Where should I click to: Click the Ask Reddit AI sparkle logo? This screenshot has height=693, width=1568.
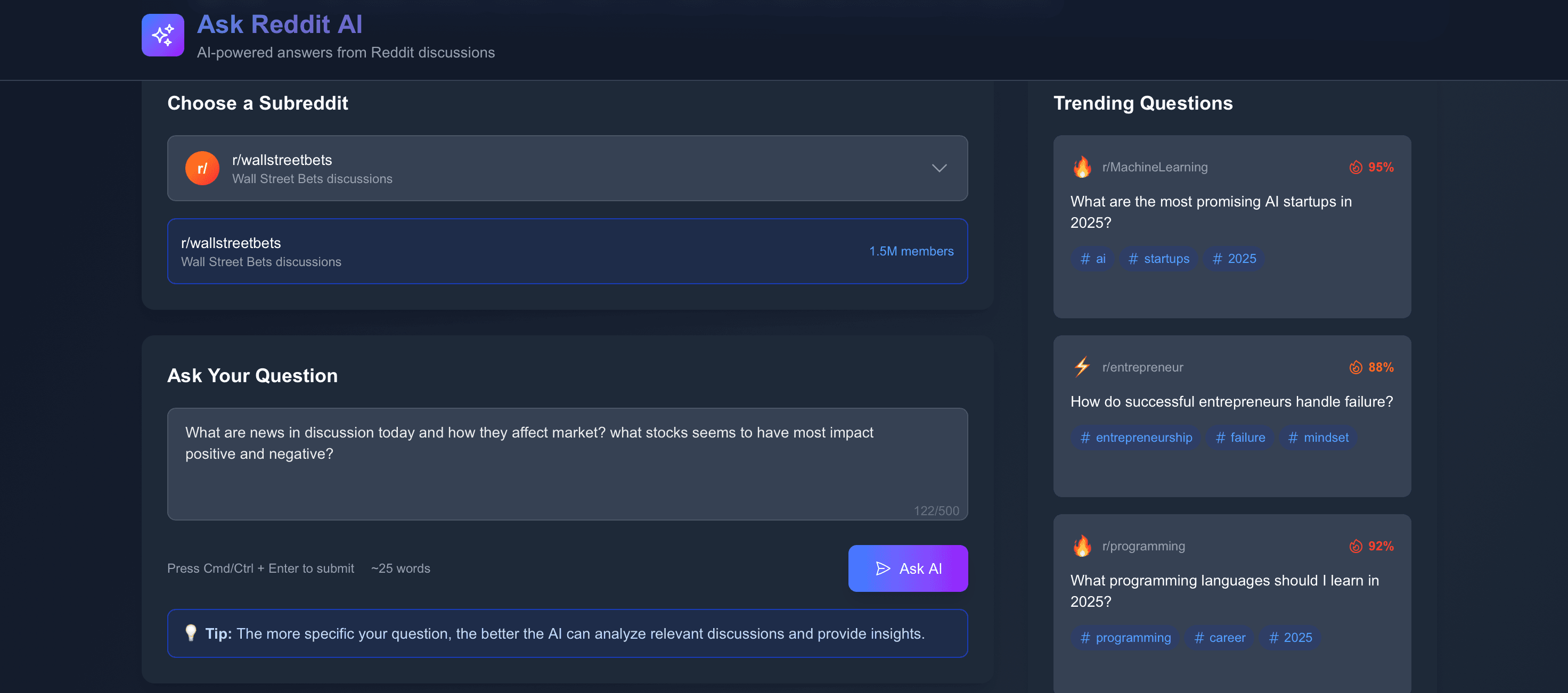pos(162,35)
